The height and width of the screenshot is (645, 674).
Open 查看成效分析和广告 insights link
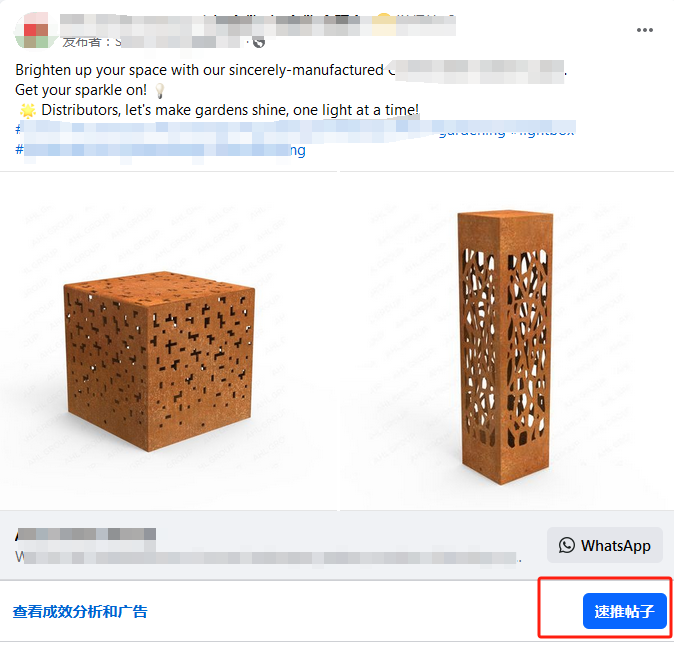[x=80, y=611]
